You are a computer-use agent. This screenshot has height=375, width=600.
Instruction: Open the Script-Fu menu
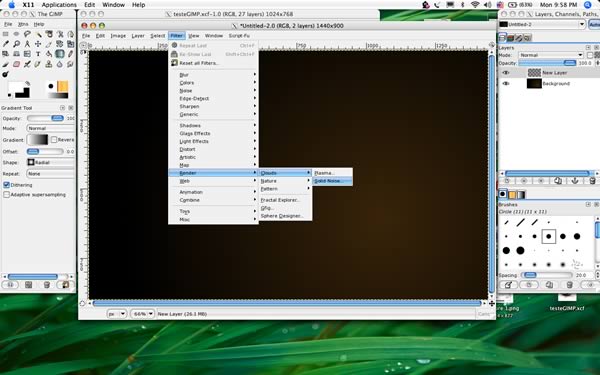pyautogui.click(x=239, y=36)
